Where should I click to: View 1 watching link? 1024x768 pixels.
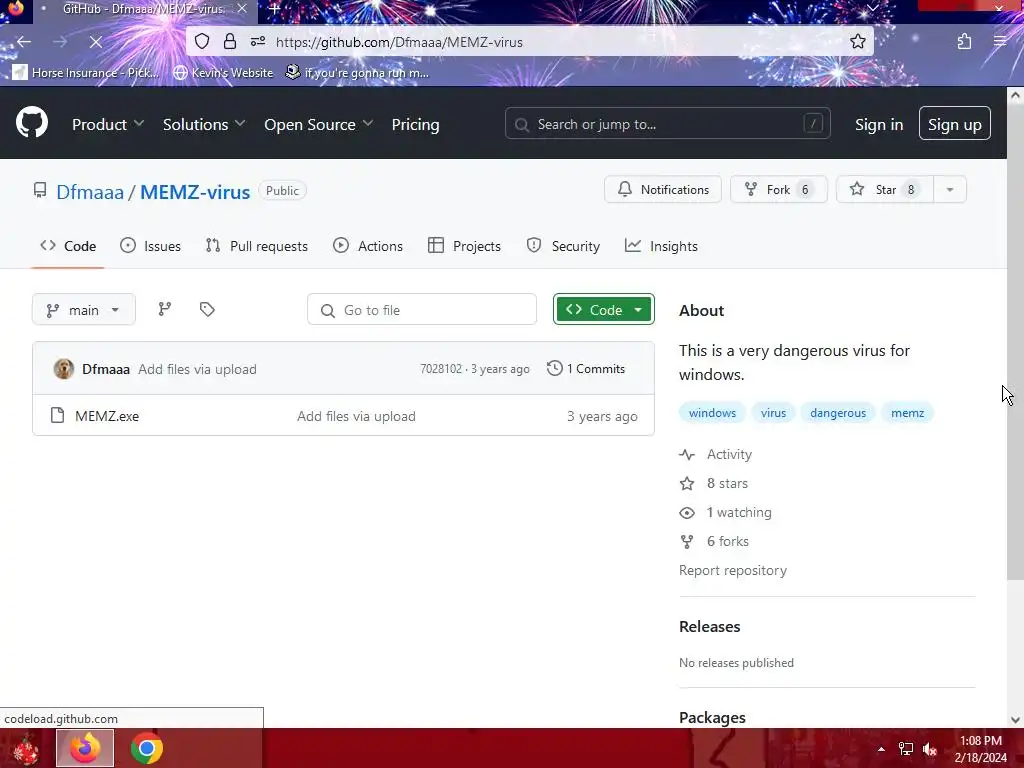coord(726,512)
